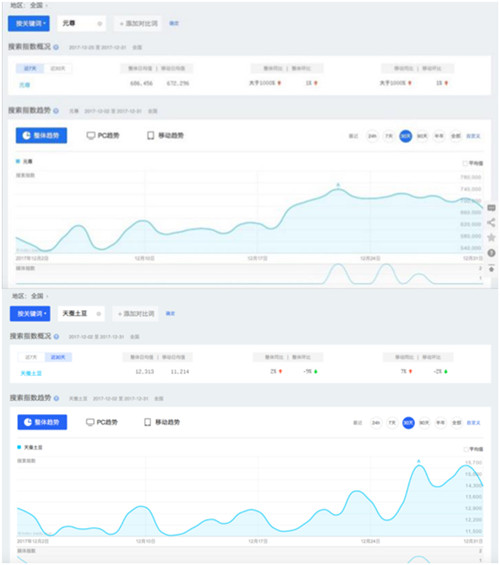This screenshot has width=500, height=565.
Task: Open the upper 按关键词 blue dropdown
Action: [x=29, y=23]
